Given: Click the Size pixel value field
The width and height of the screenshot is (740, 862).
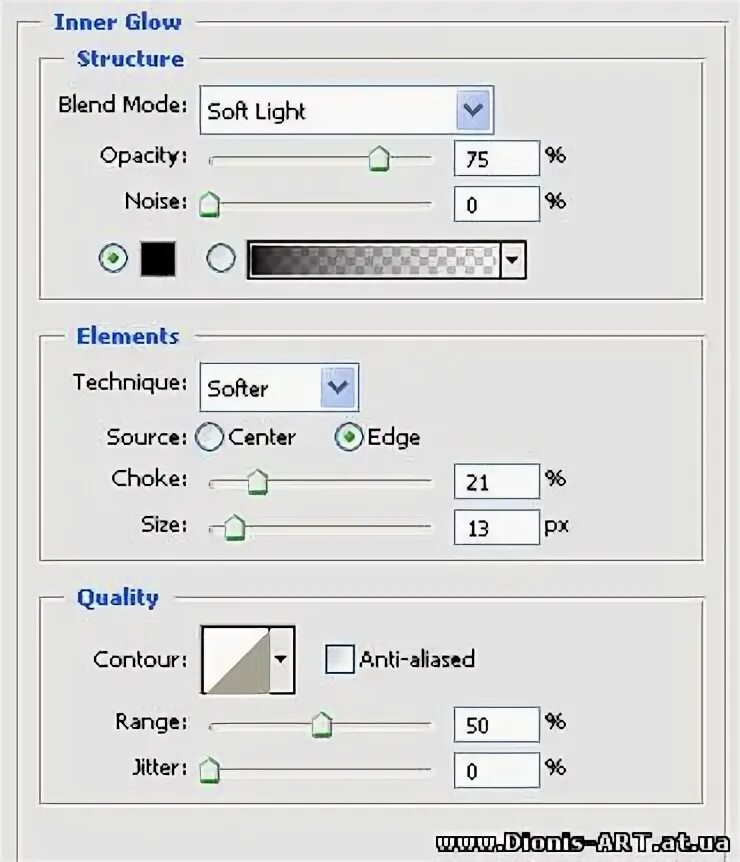Looking at the screenshot, I should [496, 526].
